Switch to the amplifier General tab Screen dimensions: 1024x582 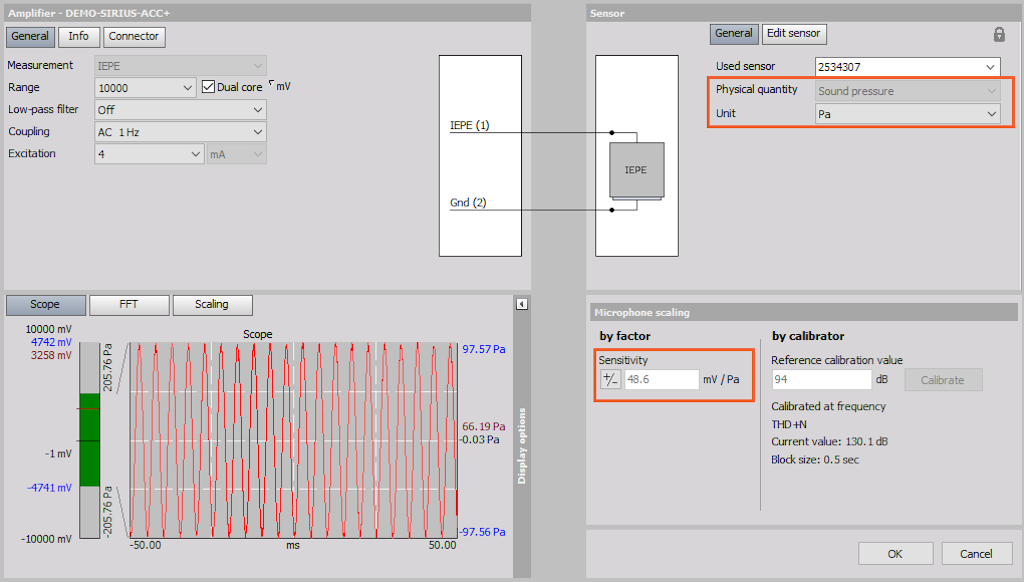point(30,37)
